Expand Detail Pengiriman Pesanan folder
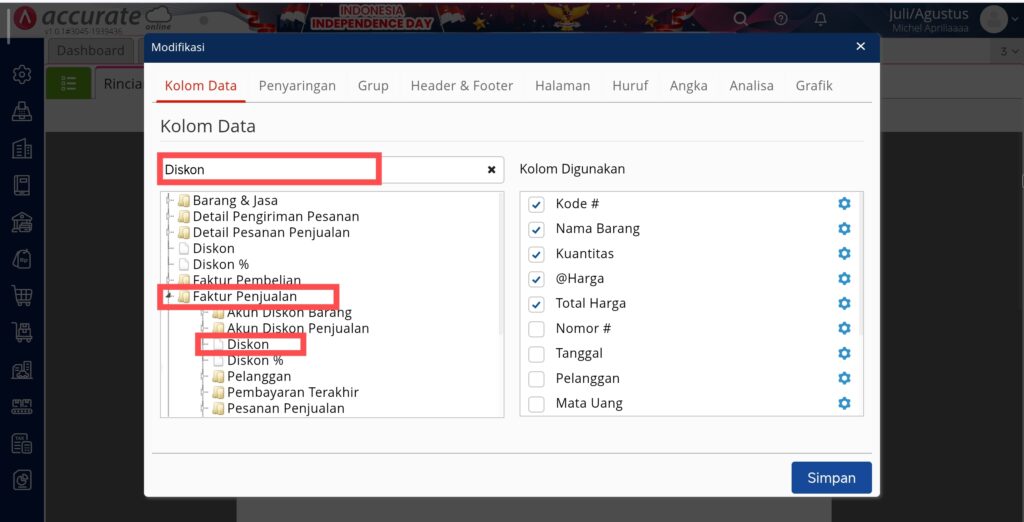Viewport: 1024px width, 522px height. 170,216
